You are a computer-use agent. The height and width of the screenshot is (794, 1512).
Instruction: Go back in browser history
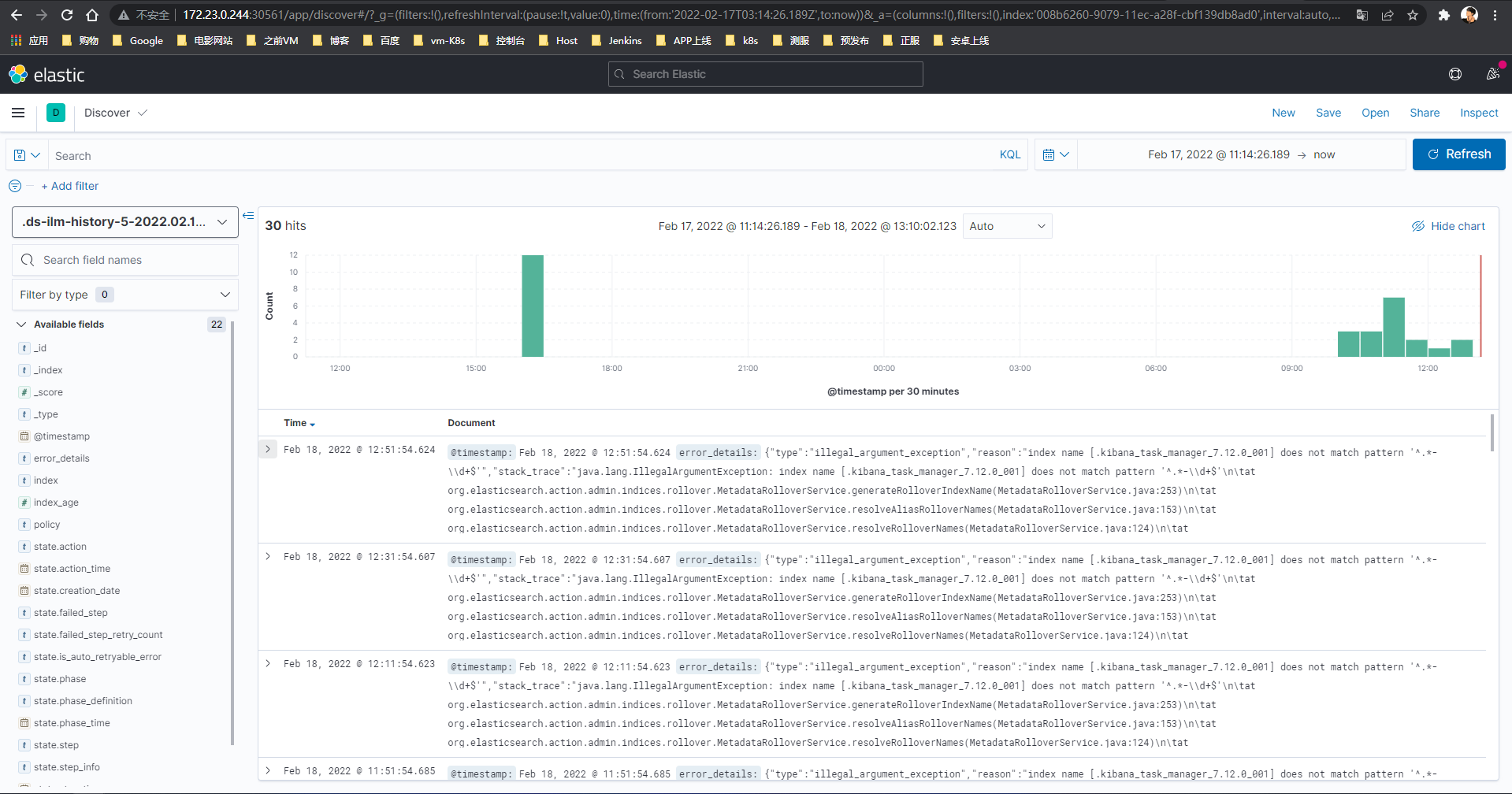click(17, 15)
